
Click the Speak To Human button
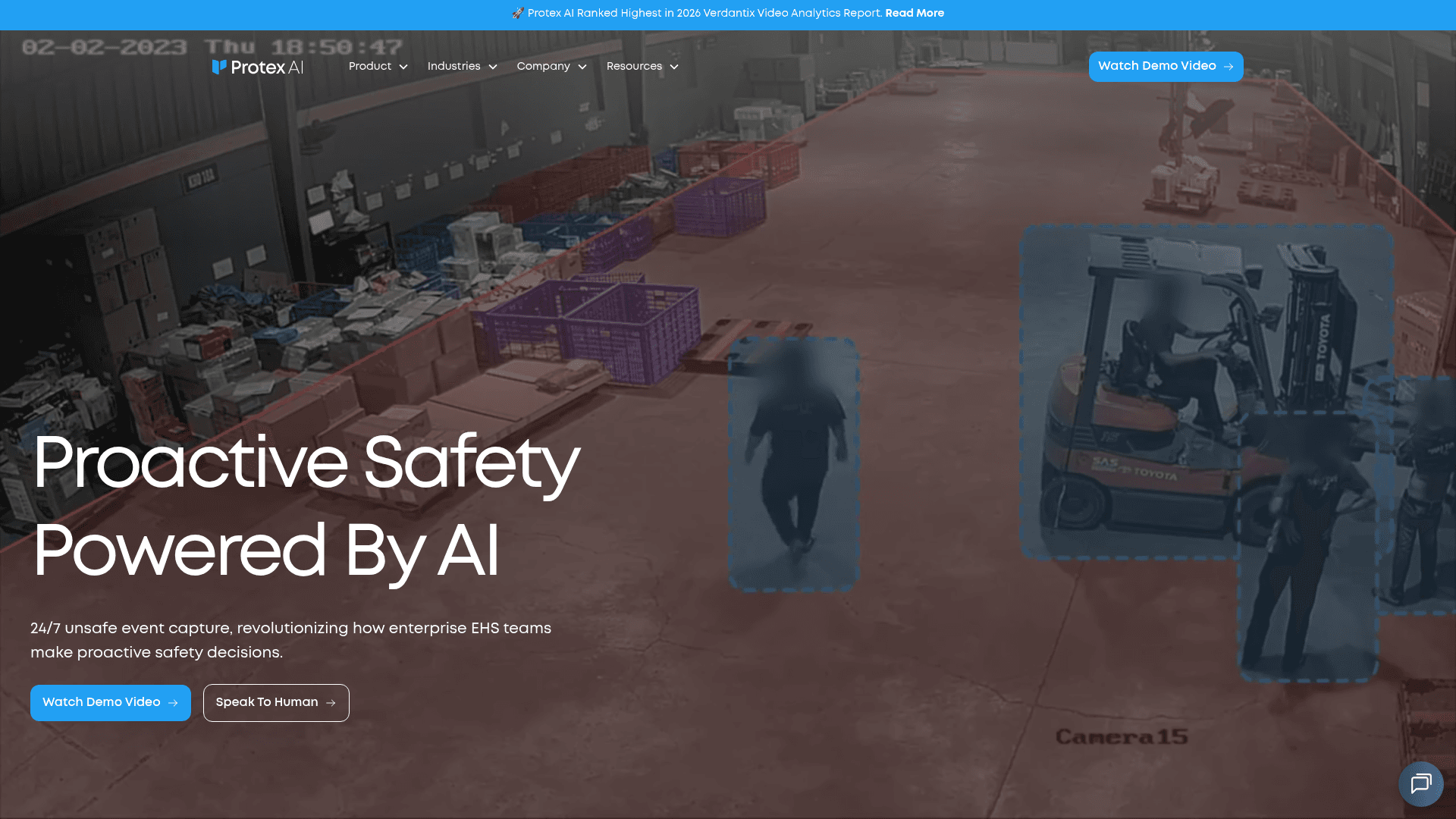(x=276, y=702)
